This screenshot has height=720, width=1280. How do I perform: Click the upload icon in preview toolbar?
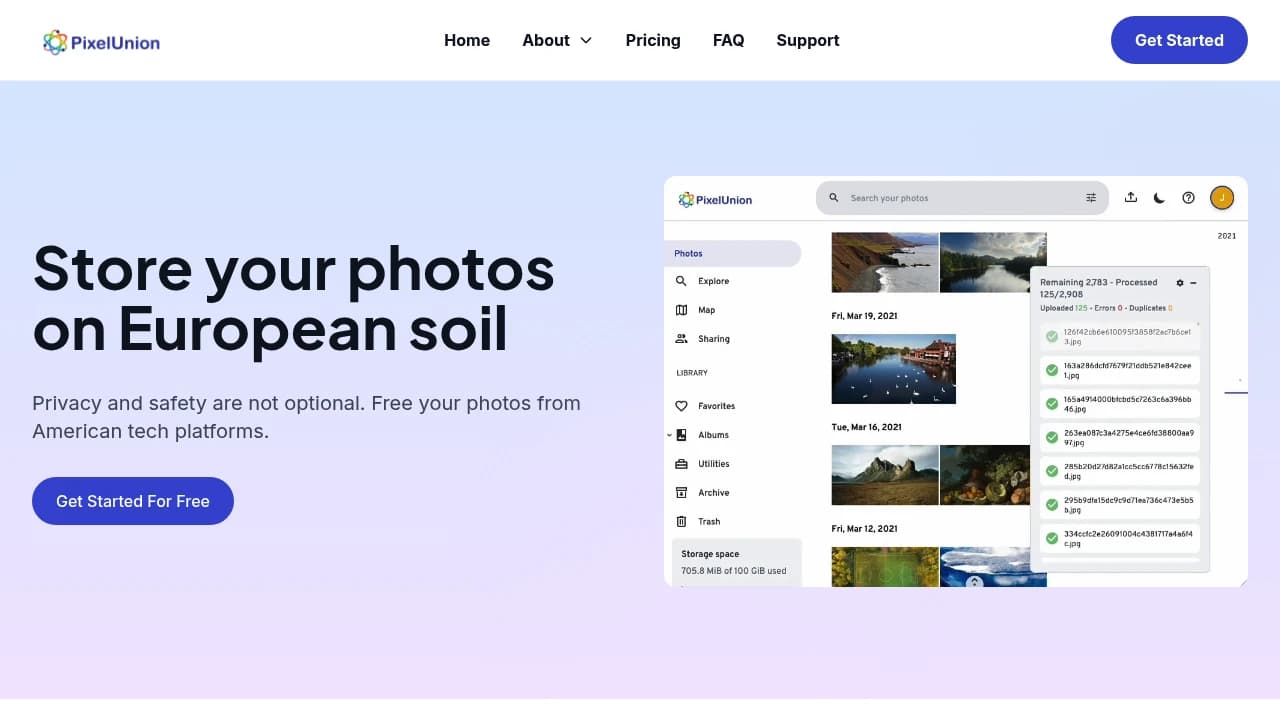[1131, 197]
